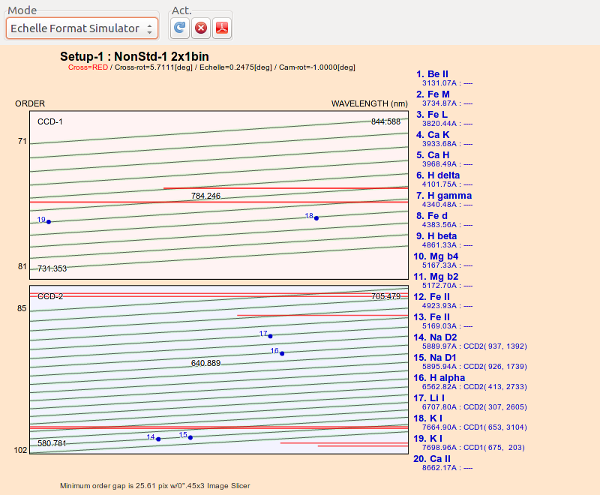
Task: Click the CCD-2 label in lower plot
Action: click(x=50, y=296)
